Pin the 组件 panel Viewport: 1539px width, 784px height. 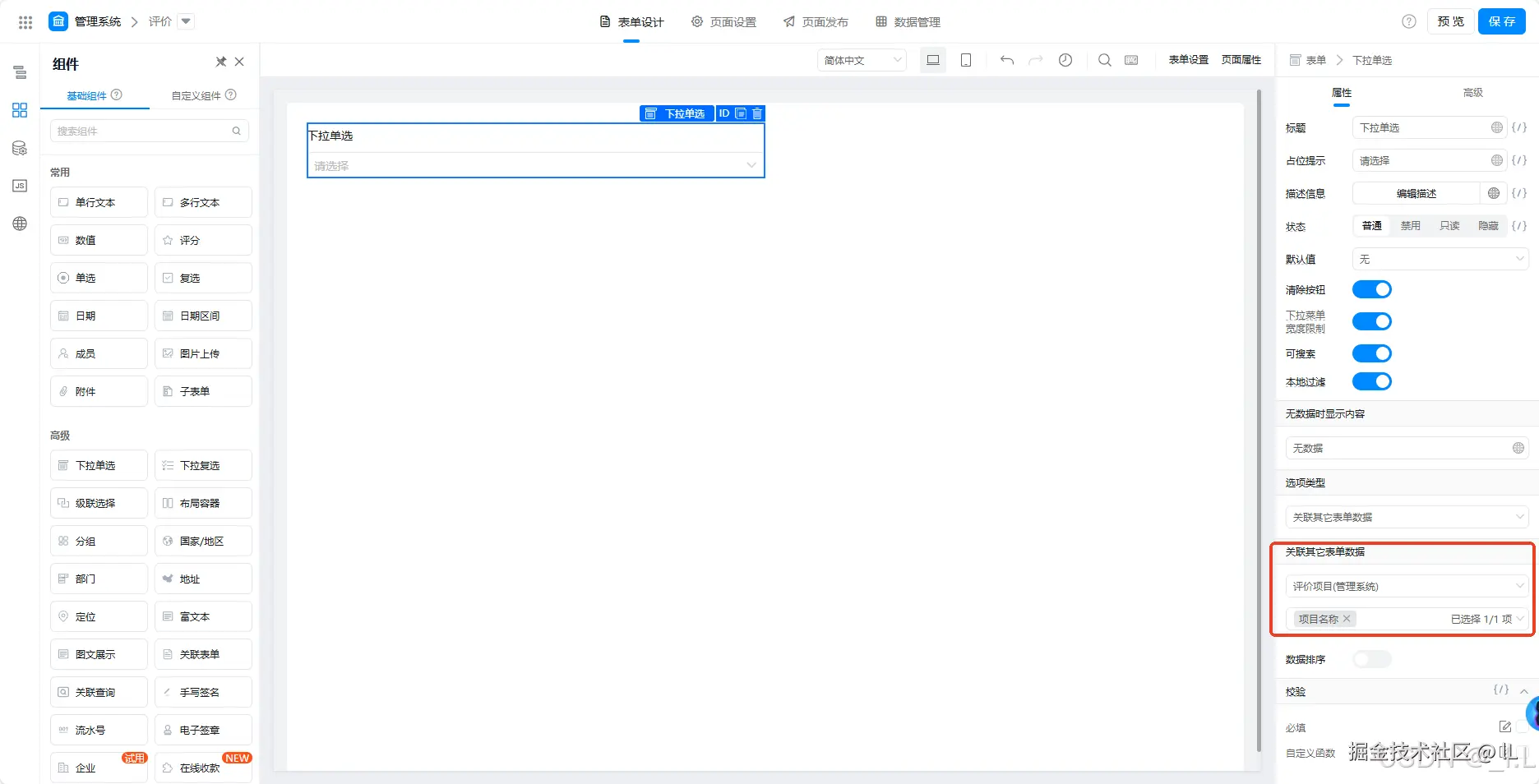[220, 62]
